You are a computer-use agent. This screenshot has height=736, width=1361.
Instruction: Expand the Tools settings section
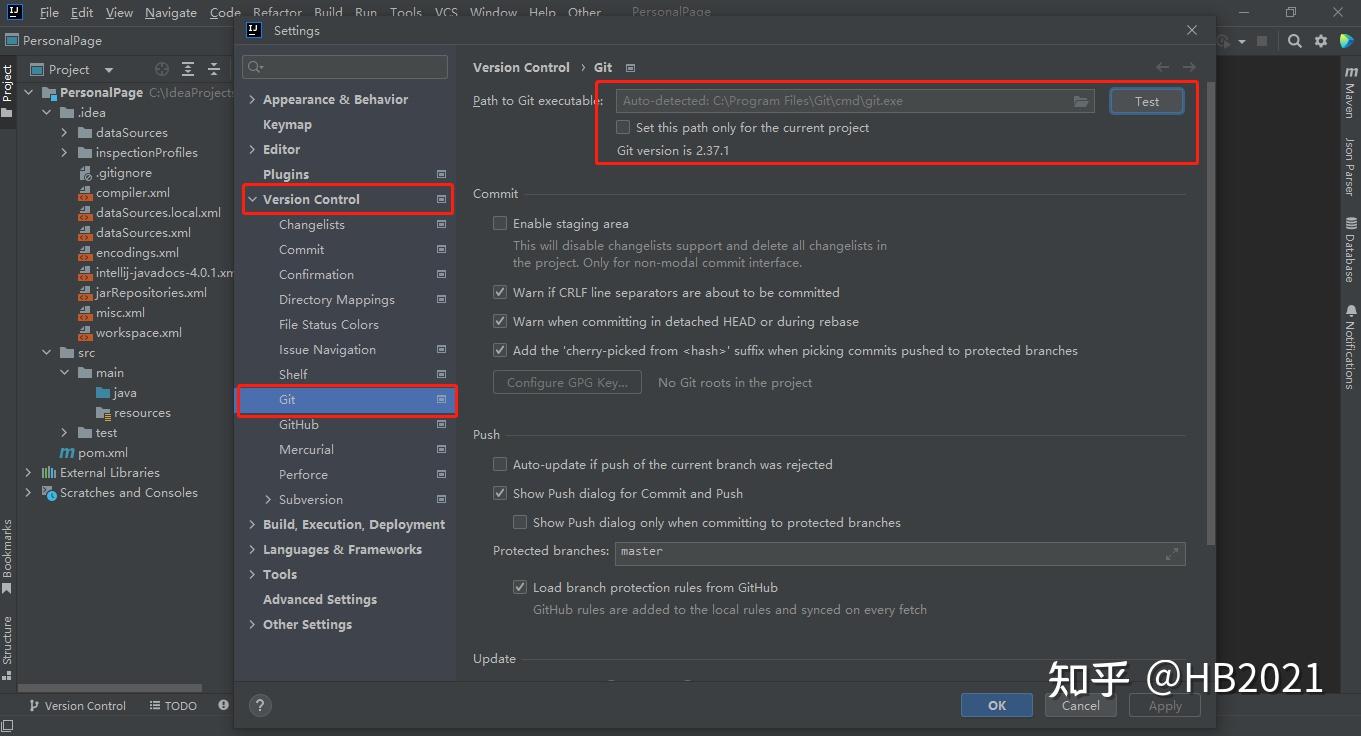click(252, 574)
